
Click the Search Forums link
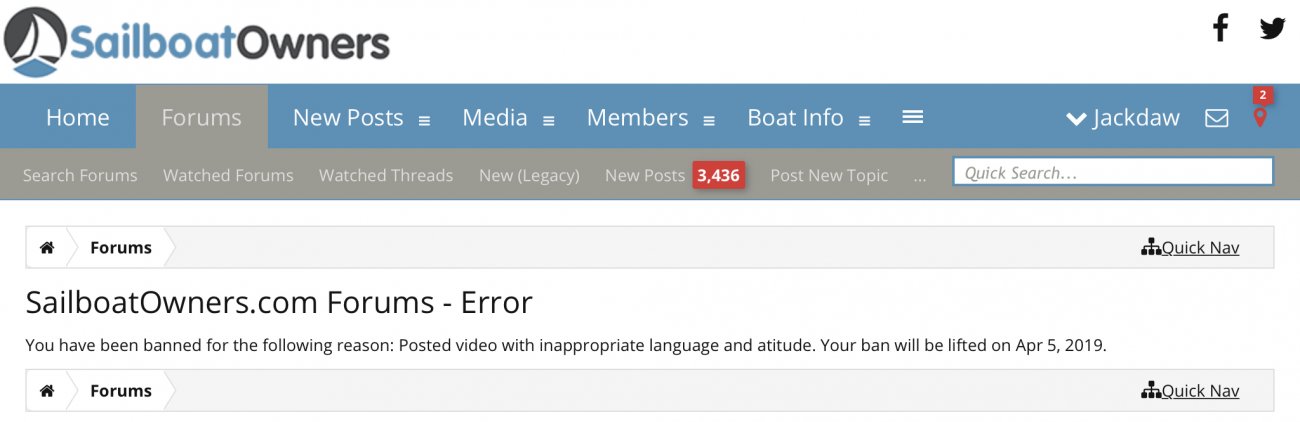click(x=80, y=175)
